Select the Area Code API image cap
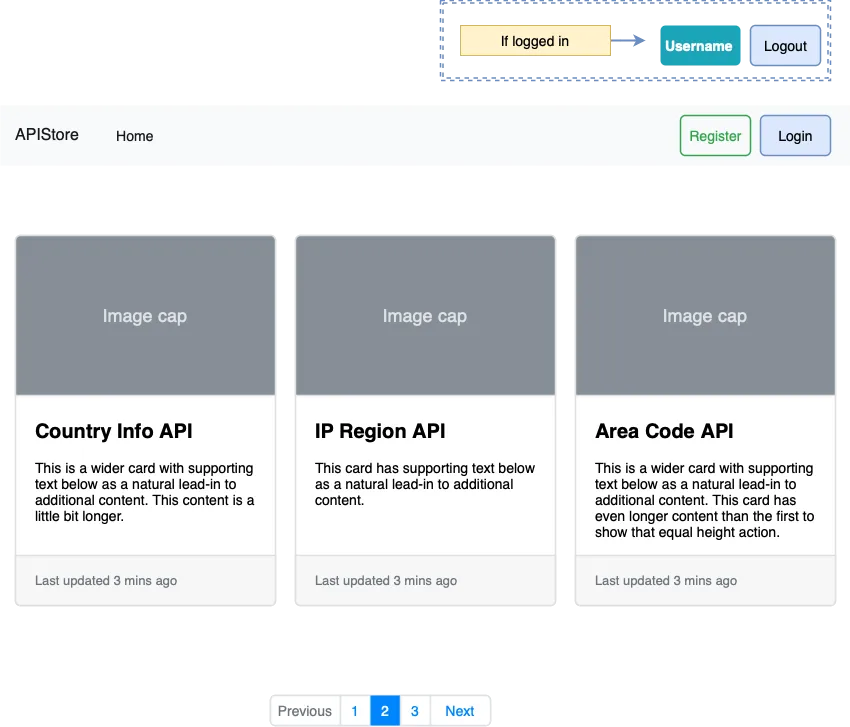Viewport: 850px width, 727px height. 705,316
